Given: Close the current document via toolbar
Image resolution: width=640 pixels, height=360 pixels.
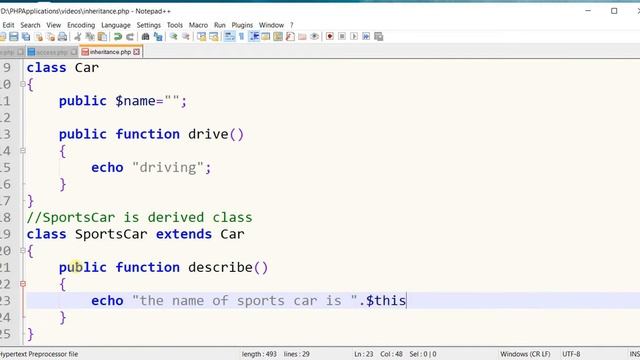Looking at the screenshot, I should pos(38,37).
